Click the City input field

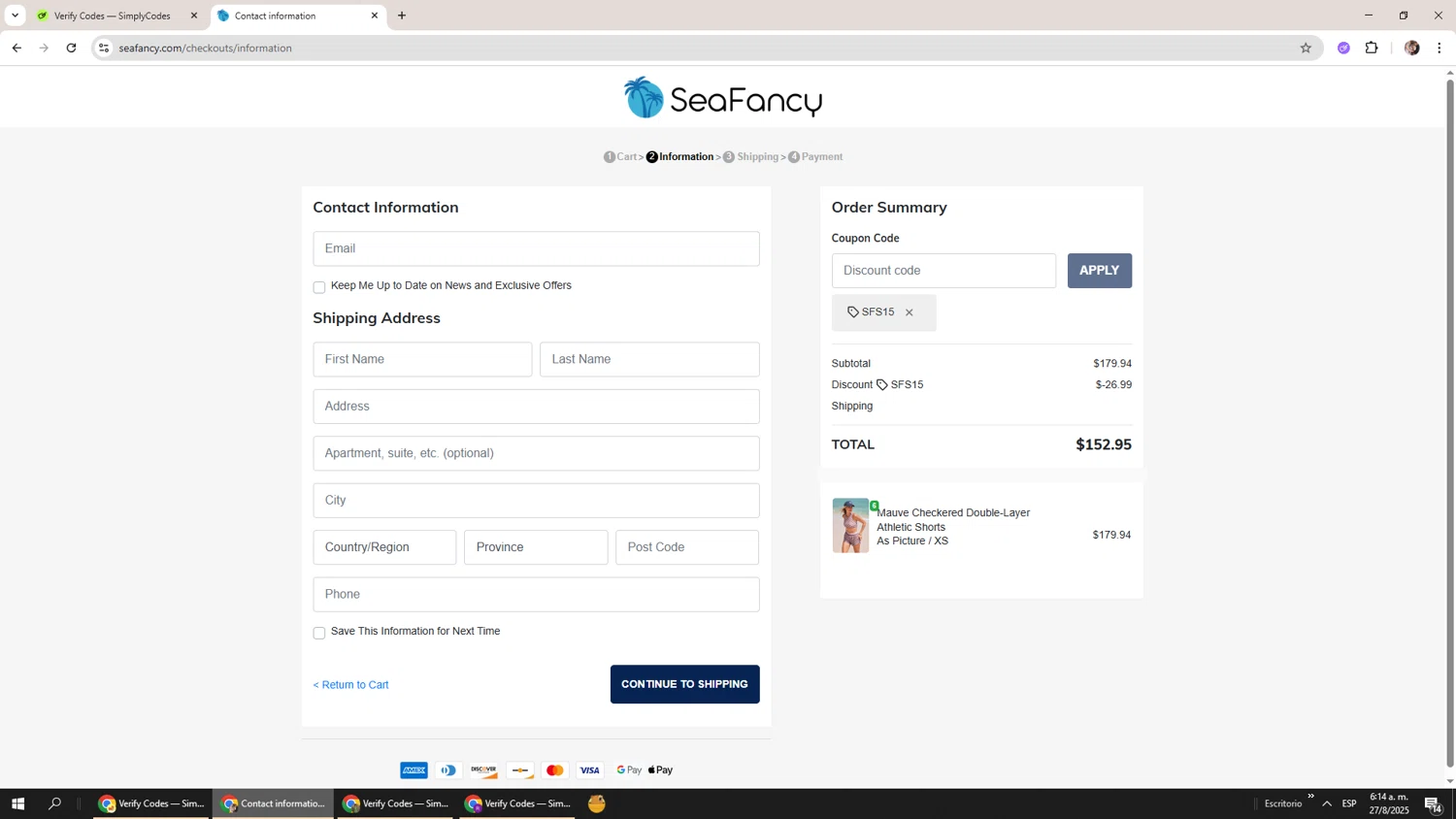point(536,501)
